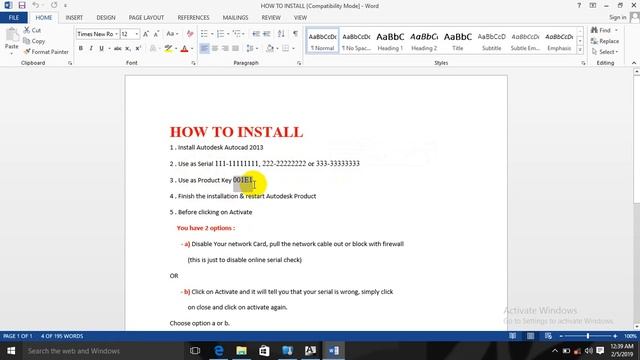Toggle Superscript formatting
Viewport: 640px width, 360px height.
pyautogui.click(x=138, y=48)
